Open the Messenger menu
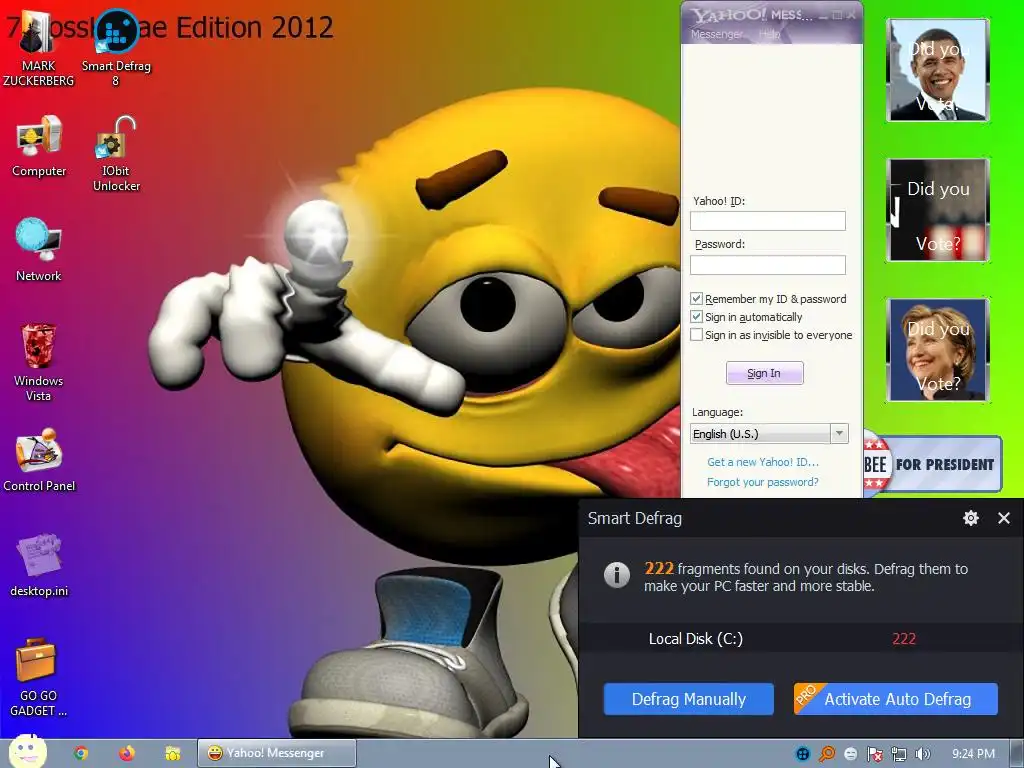1024x768 pixels. coord(716,34)
